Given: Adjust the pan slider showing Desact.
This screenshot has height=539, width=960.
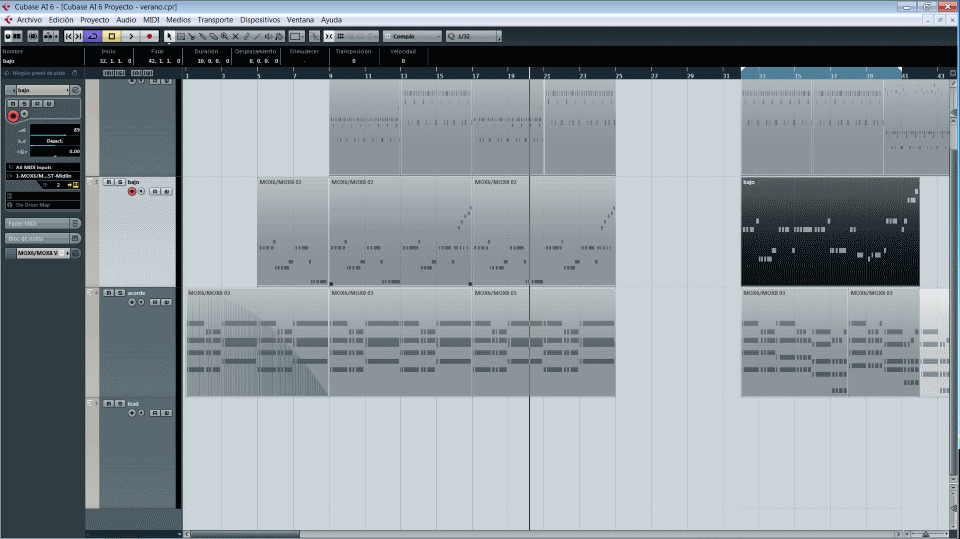Looking at the screenshot, I should [54, 141].
